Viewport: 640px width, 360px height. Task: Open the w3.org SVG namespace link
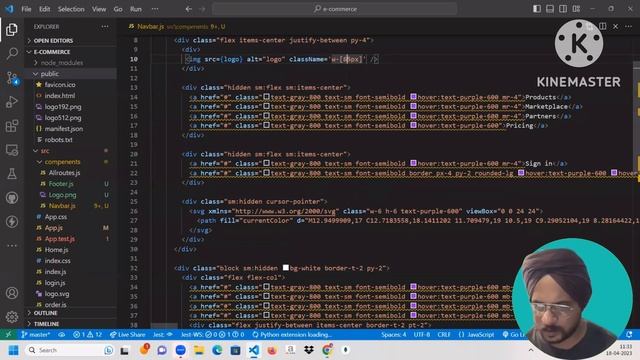tap(284, 211)
